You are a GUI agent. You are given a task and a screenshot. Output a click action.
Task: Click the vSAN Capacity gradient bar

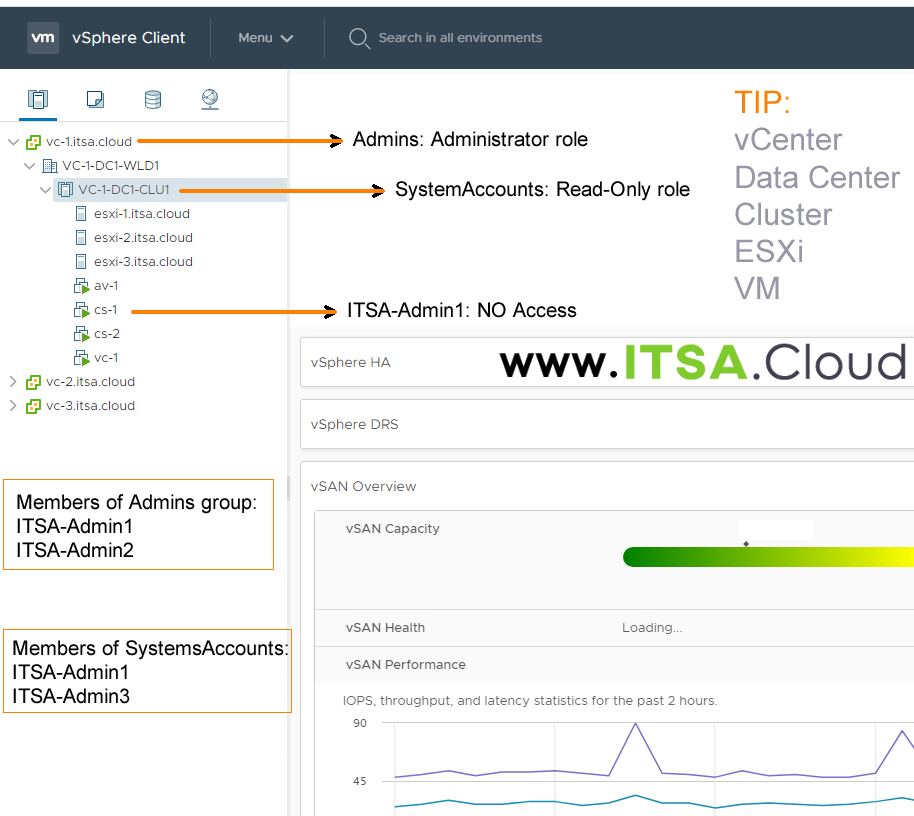768,557
